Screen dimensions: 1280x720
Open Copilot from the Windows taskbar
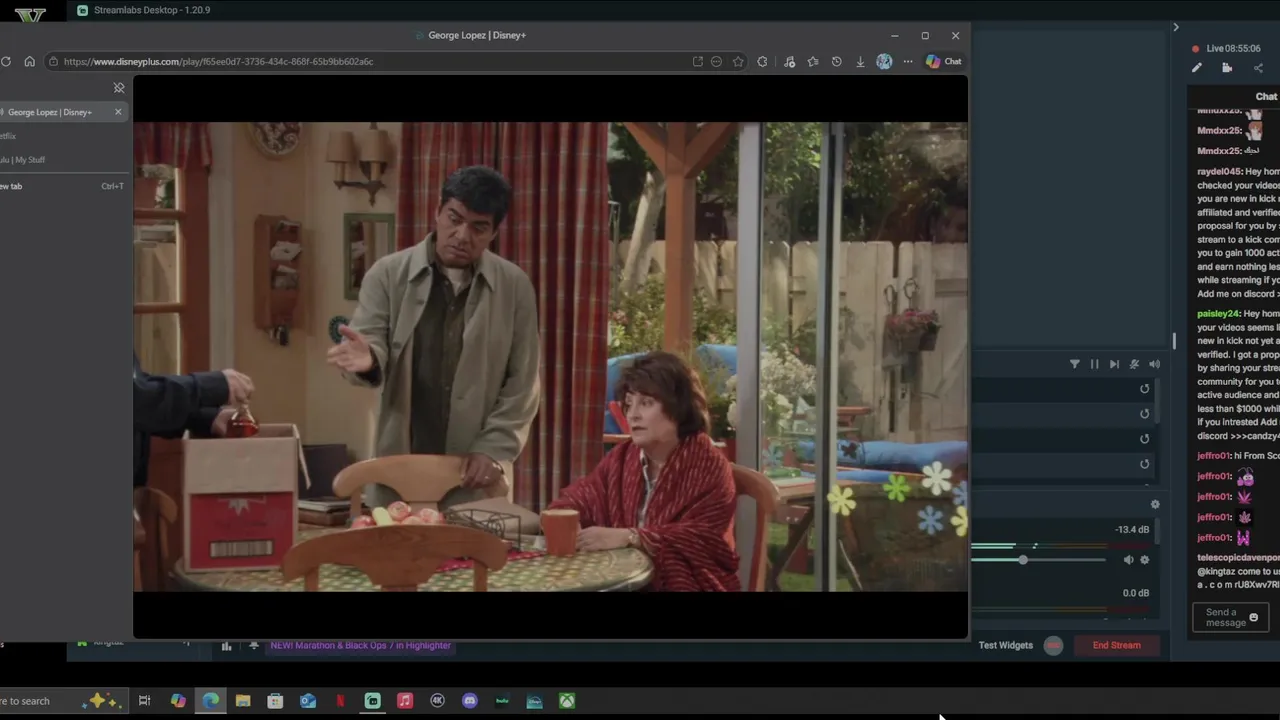click(178, 701)
